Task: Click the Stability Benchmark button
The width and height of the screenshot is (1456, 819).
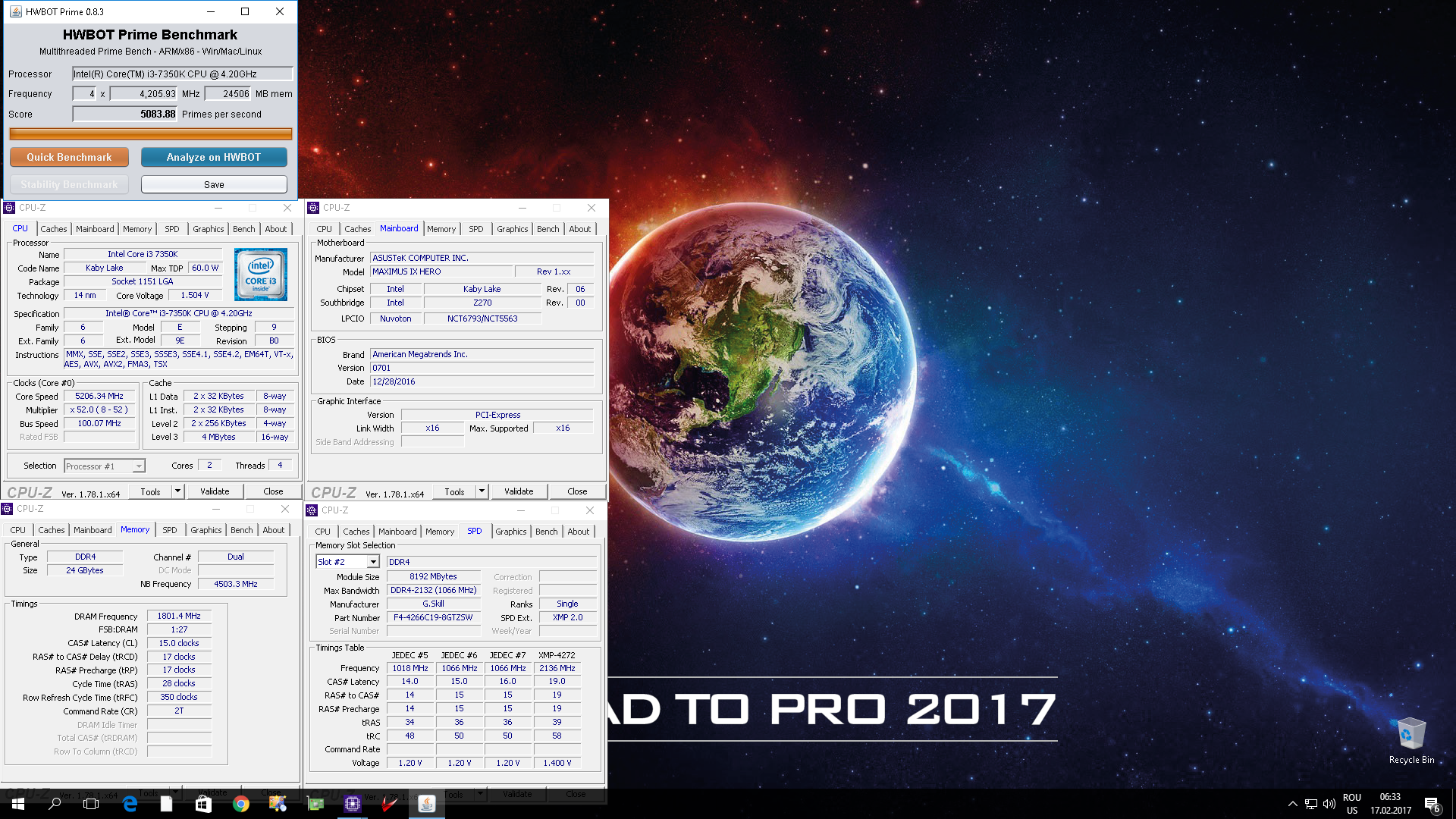Action: point(69,184)
